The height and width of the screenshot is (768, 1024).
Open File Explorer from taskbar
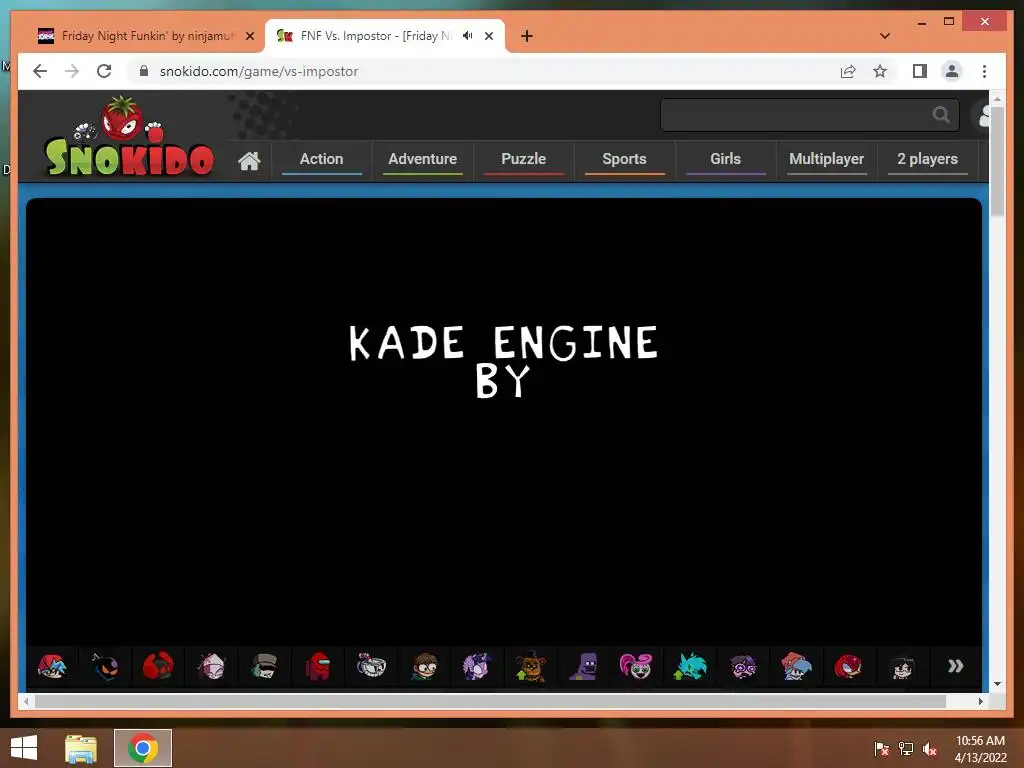[x=81, y=748]
